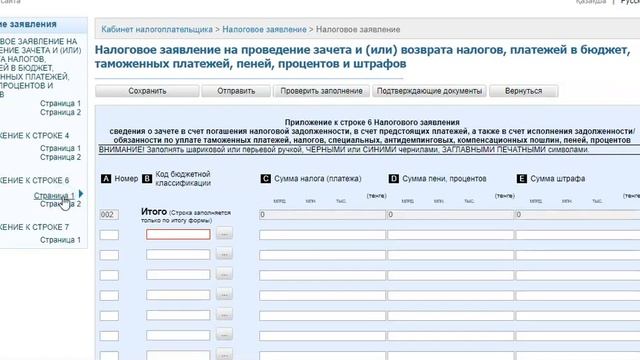Image resolution: width=640 pixels, height=360 pixels.
Task: Click Сумма налога field in first empty row
Action: coord(322,235)
